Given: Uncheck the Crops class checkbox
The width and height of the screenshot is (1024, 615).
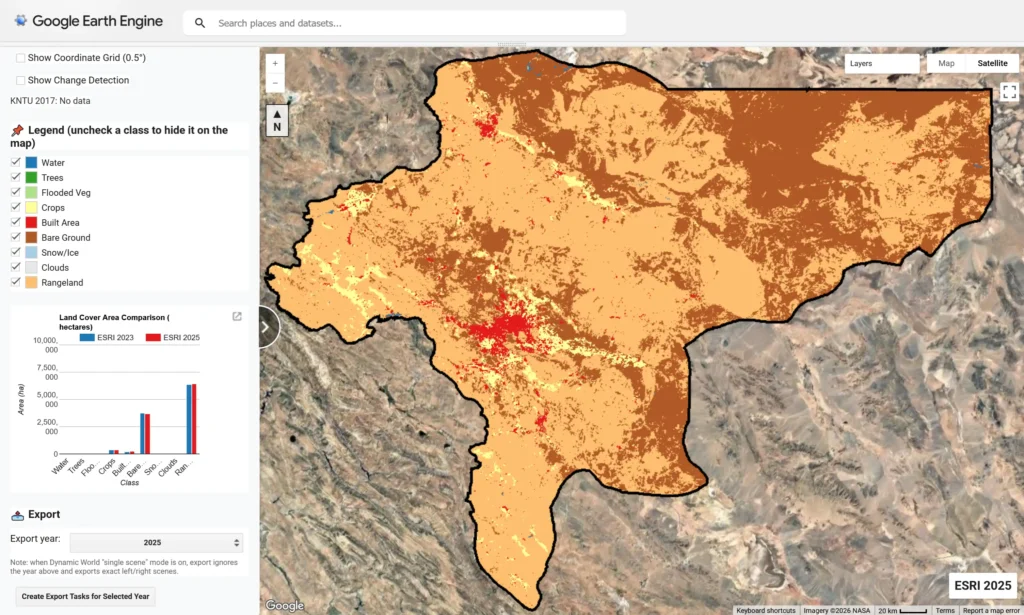Looking at the screenshot, I should (x=16, y=207).
